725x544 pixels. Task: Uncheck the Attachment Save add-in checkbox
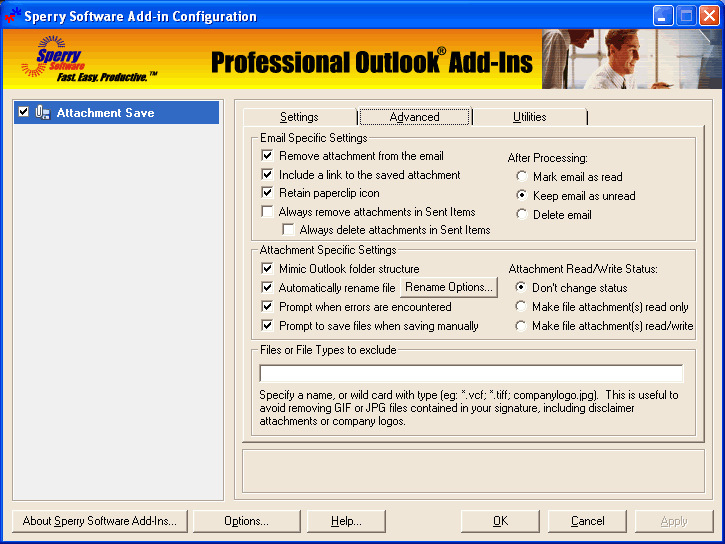[24, 112]
